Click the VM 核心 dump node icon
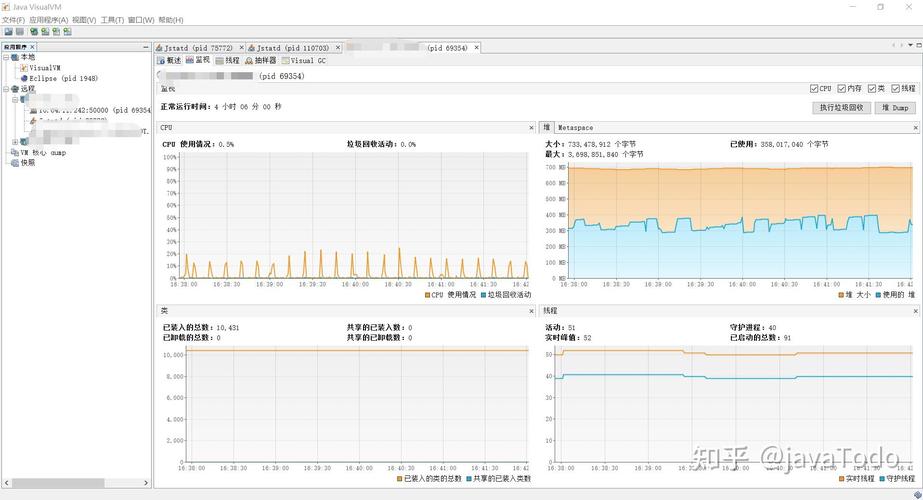923x500 pixels. (x=15, y=153)
